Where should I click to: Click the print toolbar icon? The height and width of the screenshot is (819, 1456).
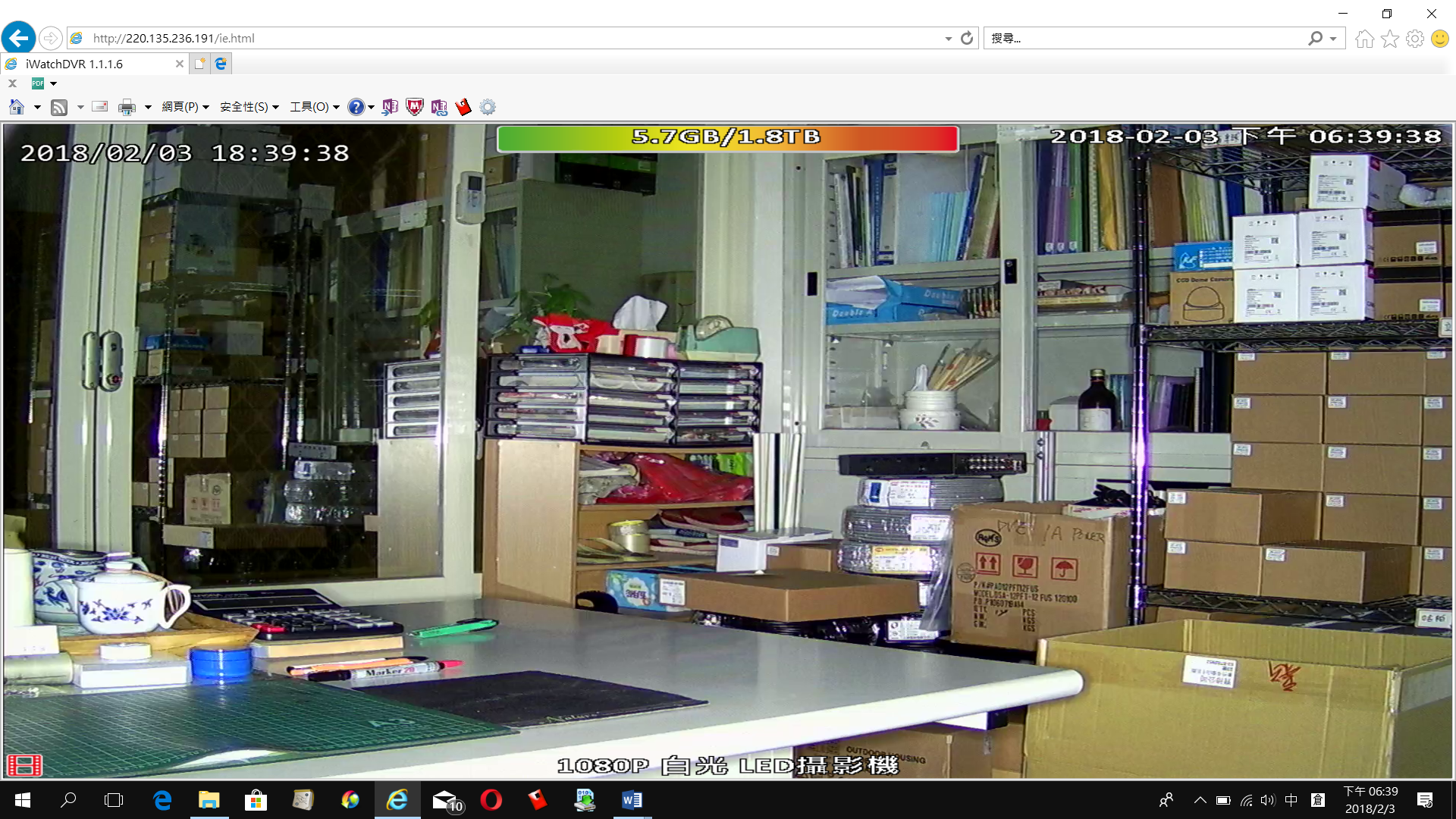(x=127, y=107)
